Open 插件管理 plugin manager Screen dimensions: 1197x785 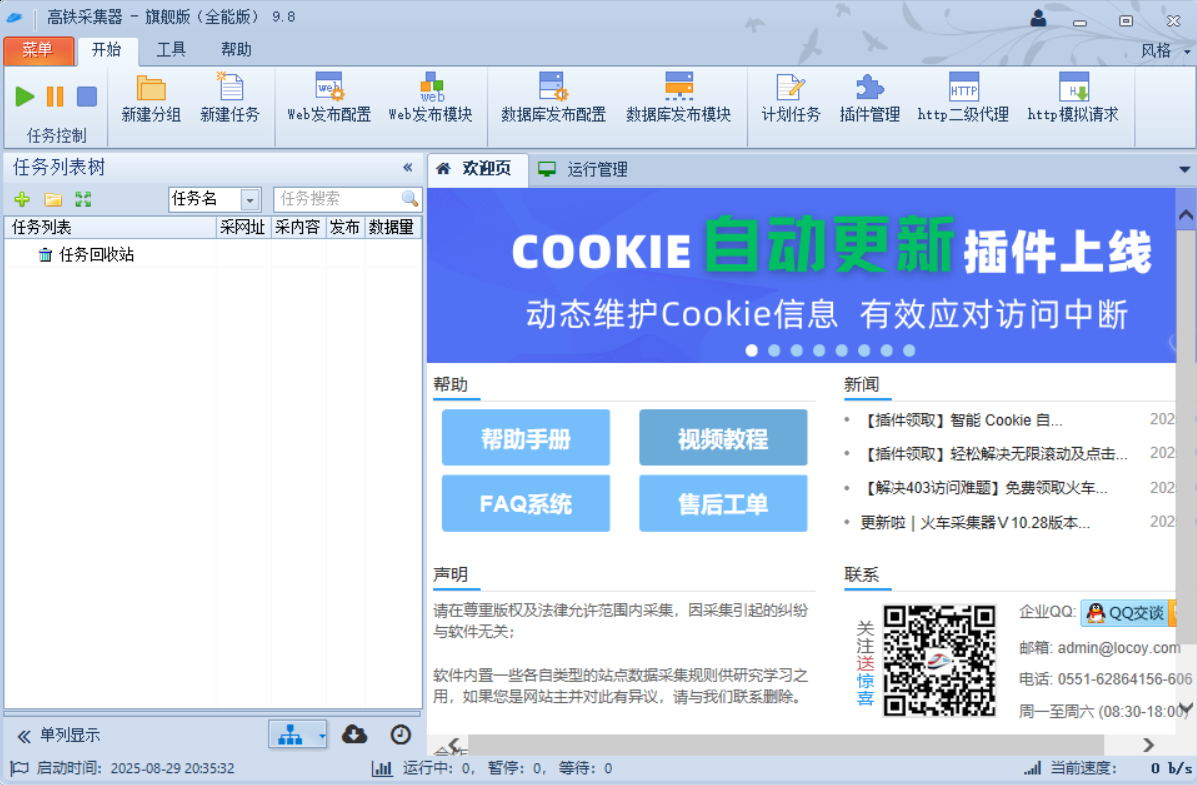(870, 99)
